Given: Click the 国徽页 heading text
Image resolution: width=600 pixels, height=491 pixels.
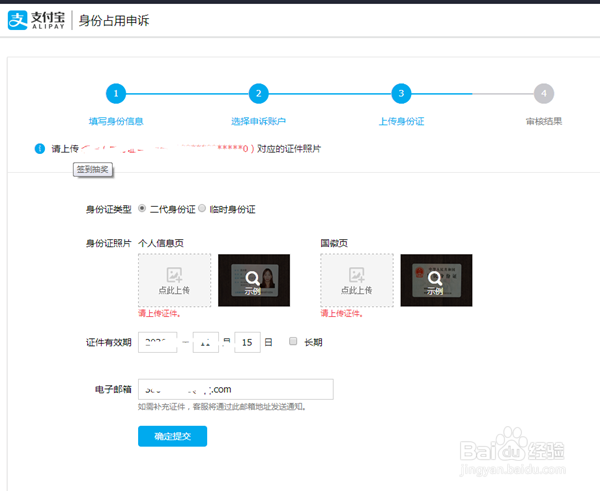Looking at the screenshot, I should pyautogui.click(x=334, y=243).
